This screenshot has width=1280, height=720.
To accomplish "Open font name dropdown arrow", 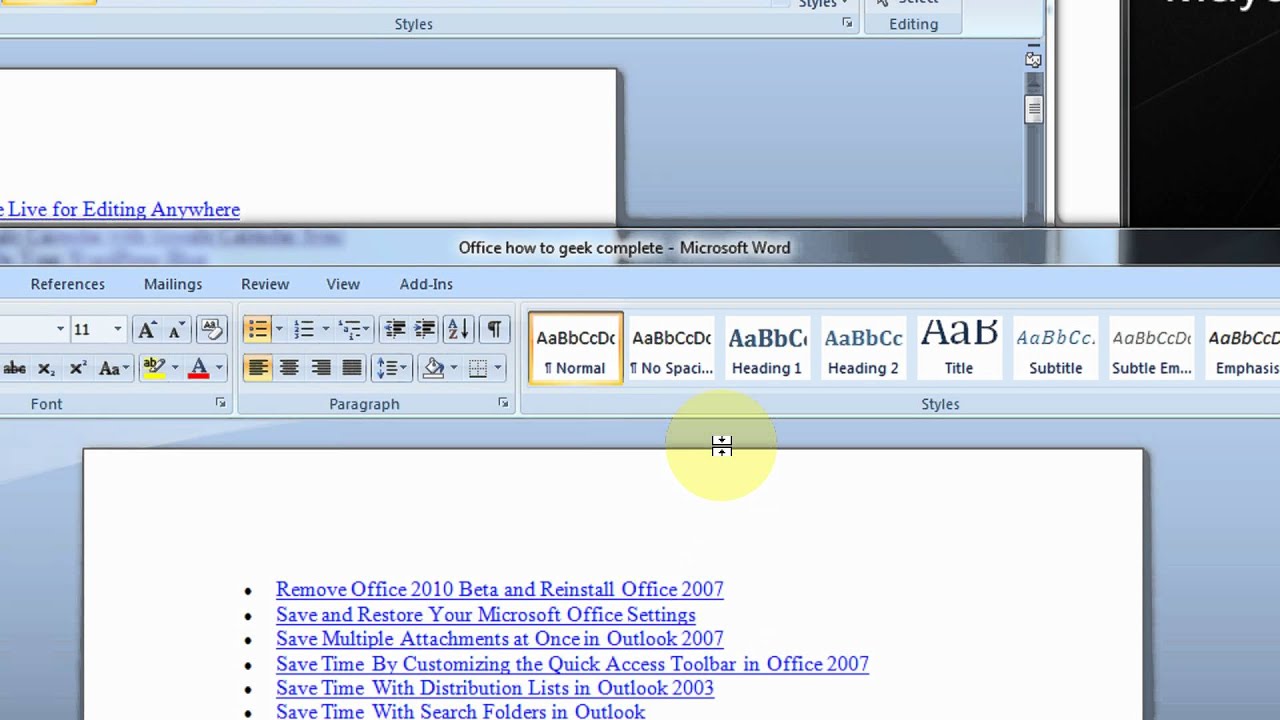I will click(60, 329).
